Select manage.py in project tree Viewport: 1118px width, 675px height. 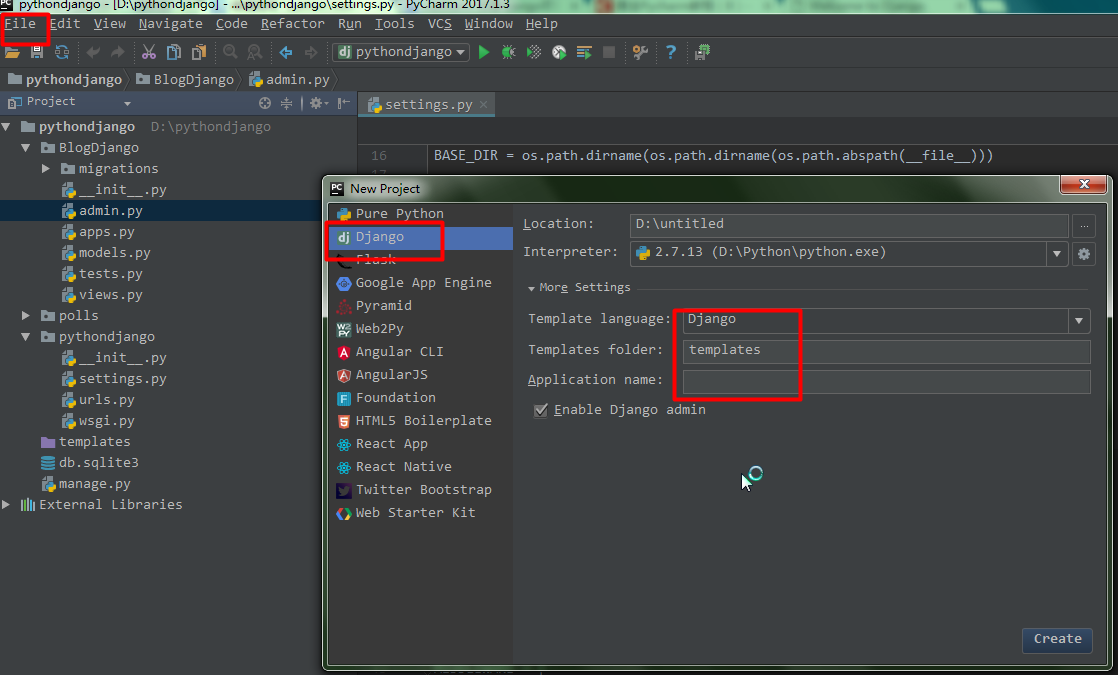point(94,484)
